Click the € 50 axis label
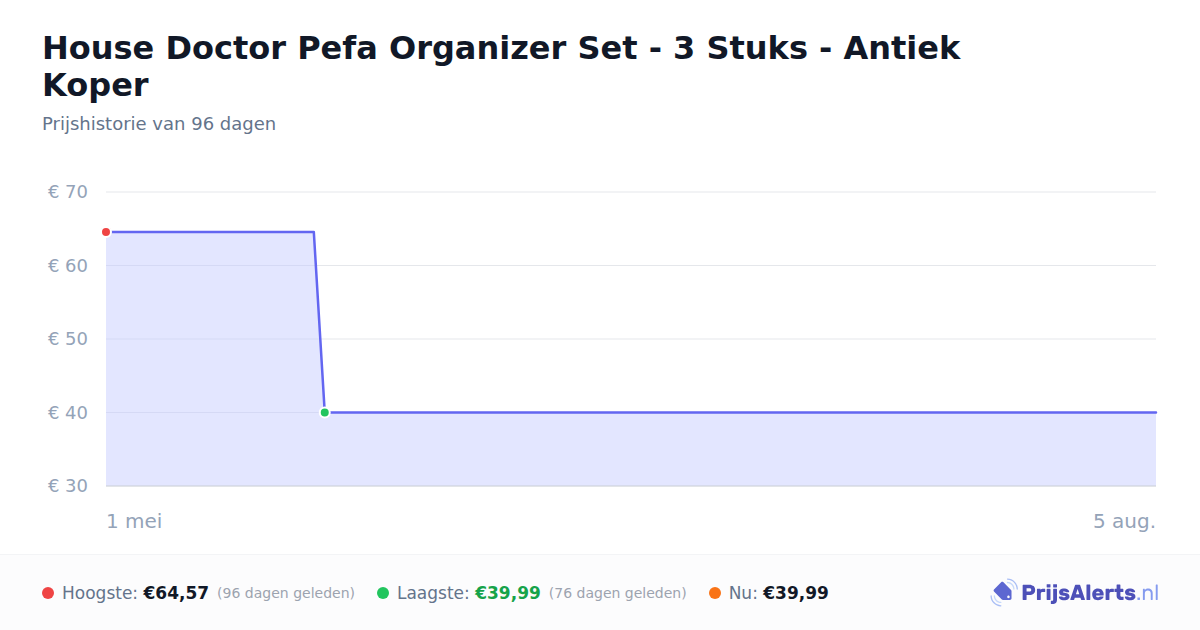The height and width of the screenshot is (630, 1200). (68, 339)
